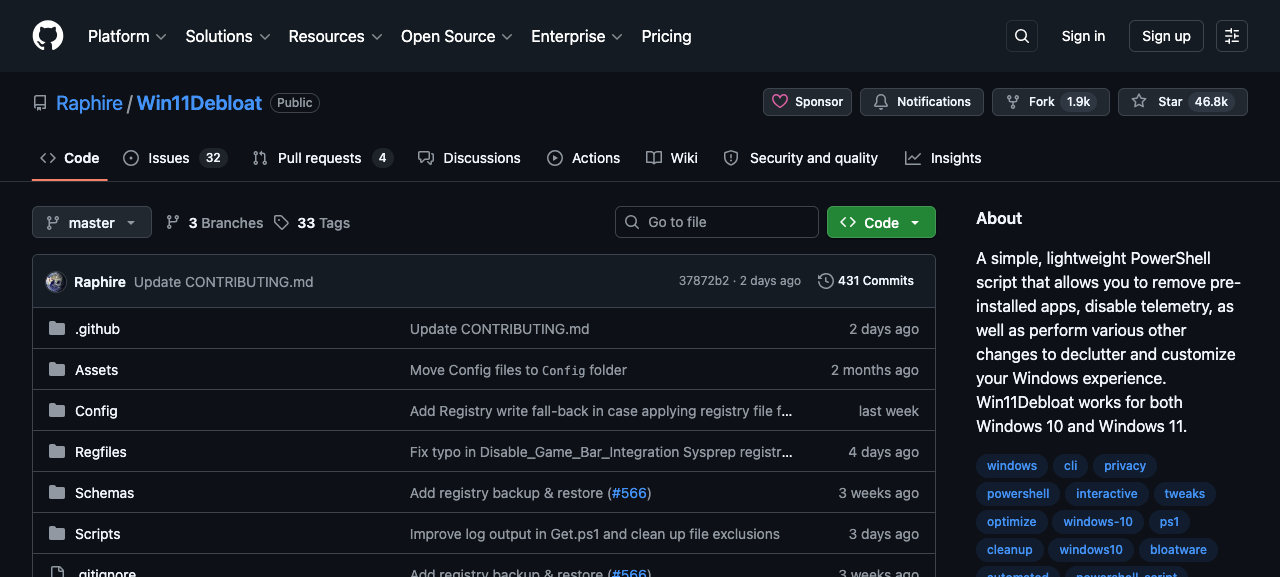Click the folder icon beside Scripts
This screenshot has width=1280, height=577.
coord(57,534)
